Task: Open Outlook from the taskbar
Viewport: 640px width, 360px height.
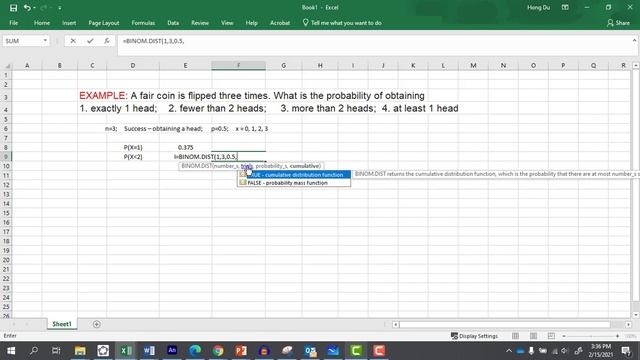Action: click(310, 351)
